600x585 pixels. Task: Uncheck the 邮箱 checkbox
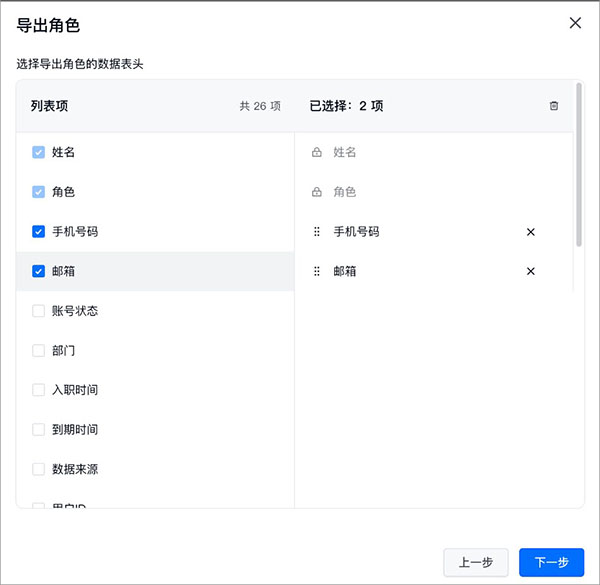tap(39, 271)
